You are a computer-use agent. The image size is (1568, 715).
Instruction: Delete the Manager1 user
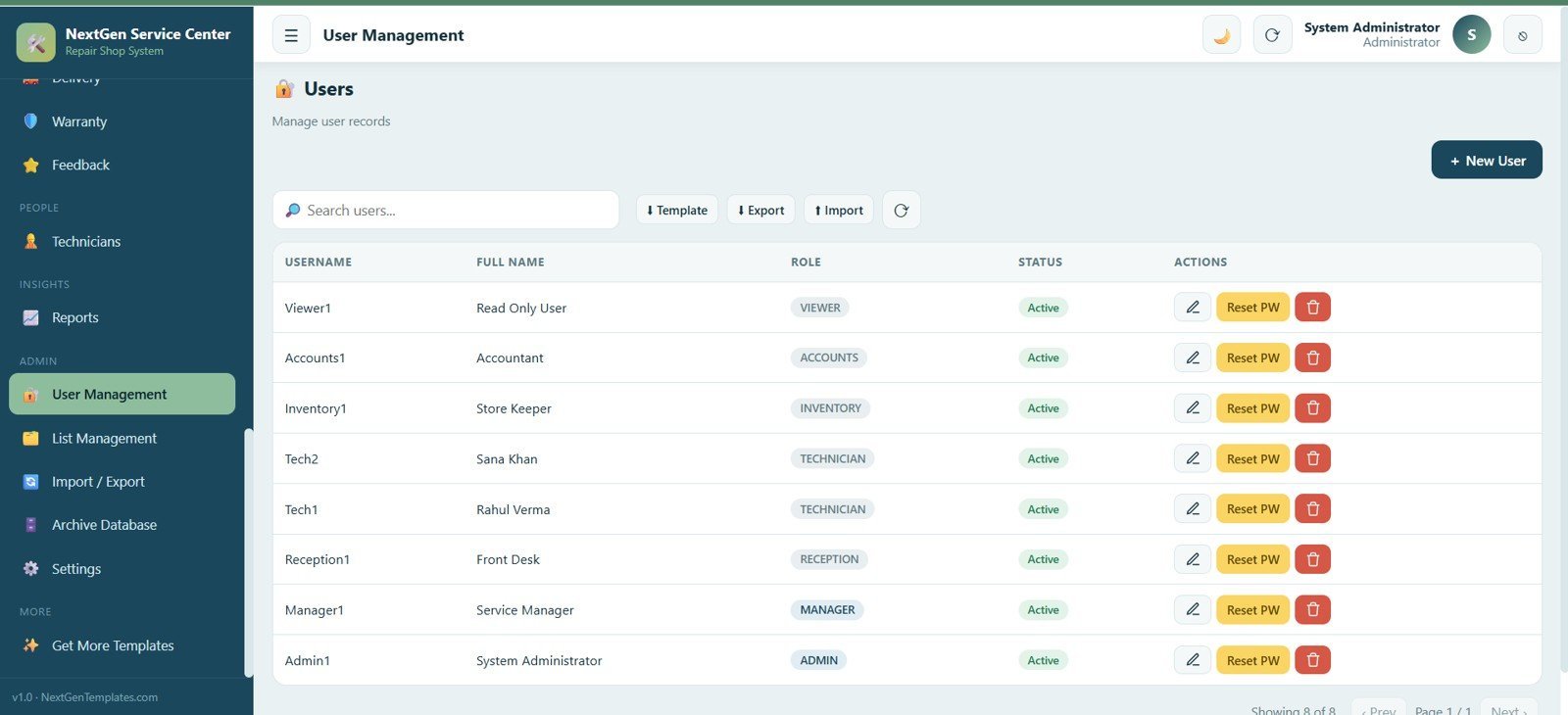[1312, 610]
